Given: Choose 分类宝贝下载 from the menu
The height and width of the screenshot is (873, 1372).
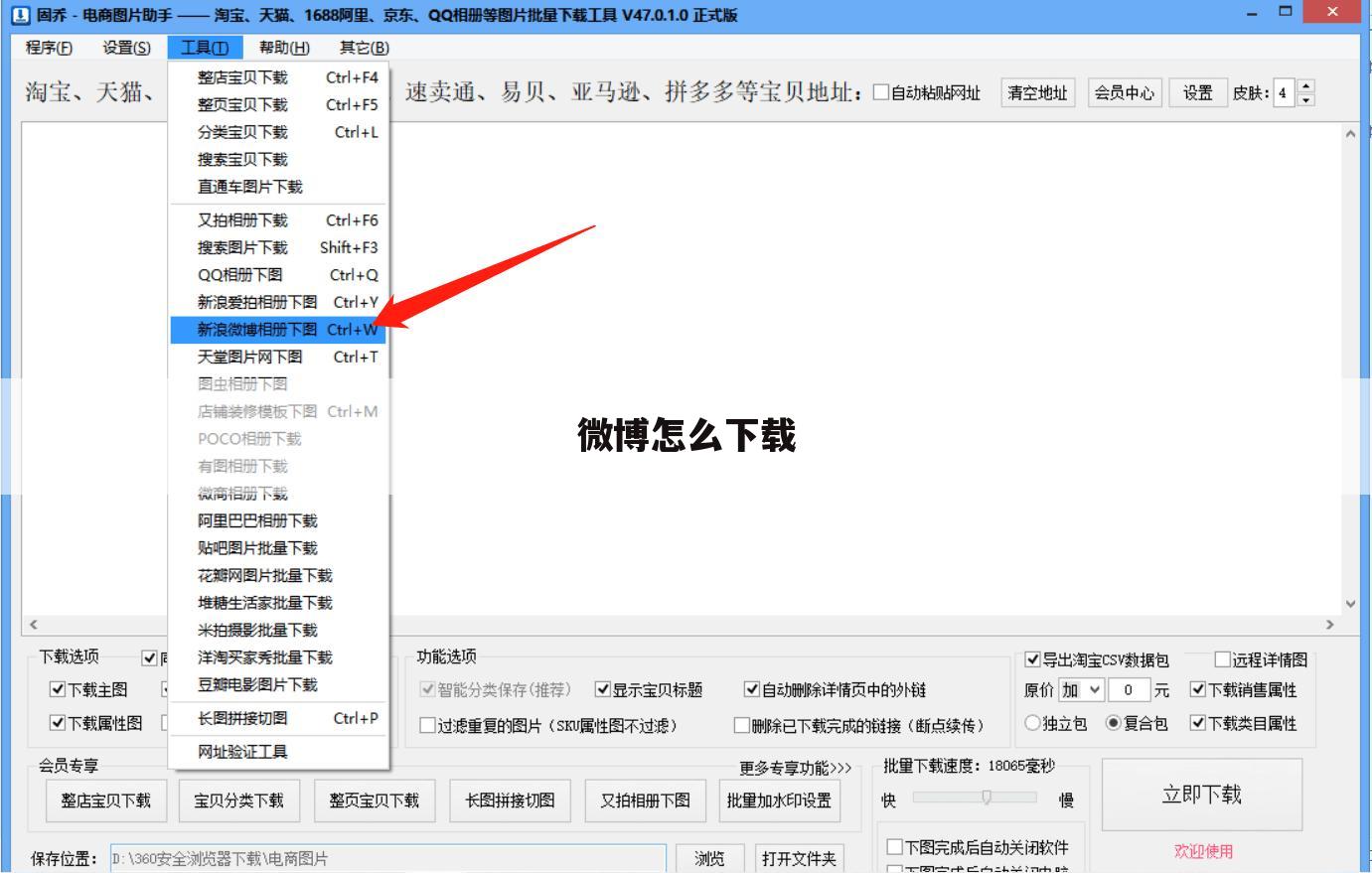Looking at the screenshot, I should coord(278,132).
